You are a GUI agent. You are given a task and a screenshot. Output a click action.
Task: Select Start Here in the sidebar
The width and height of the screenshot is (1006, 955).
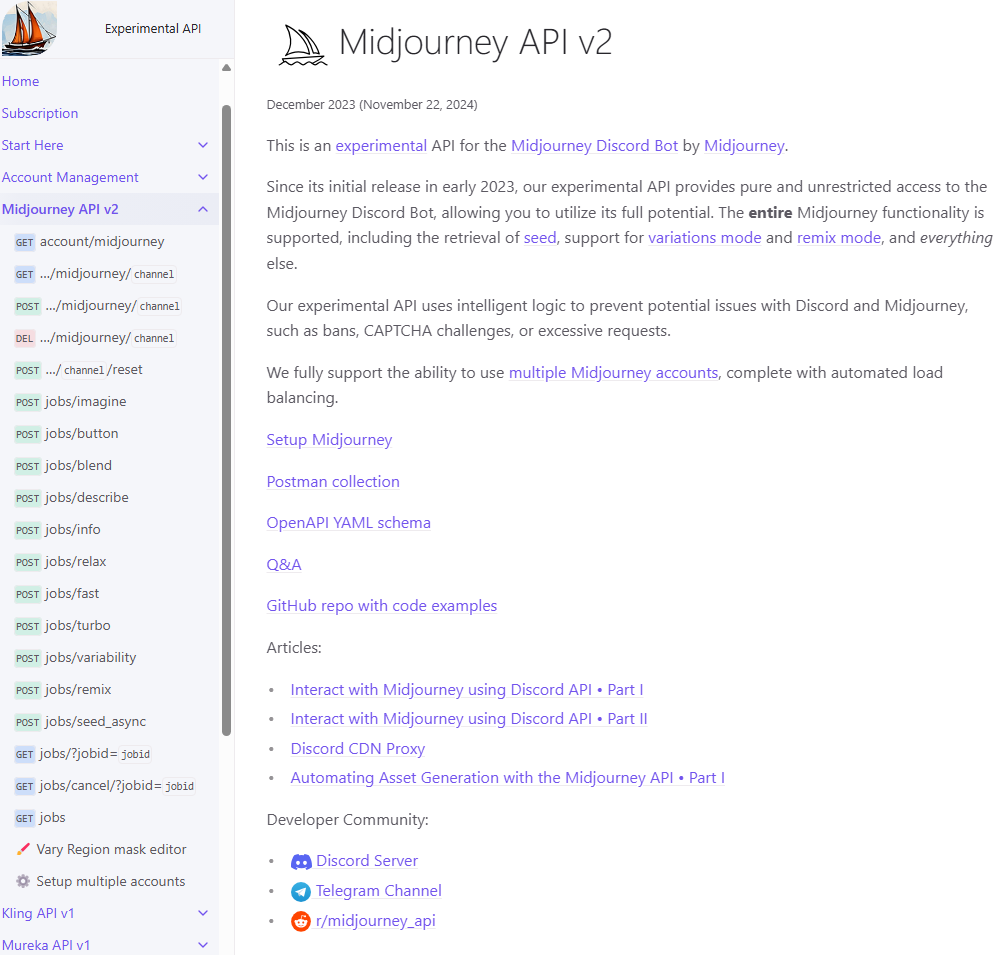click(x=32, y=146)
